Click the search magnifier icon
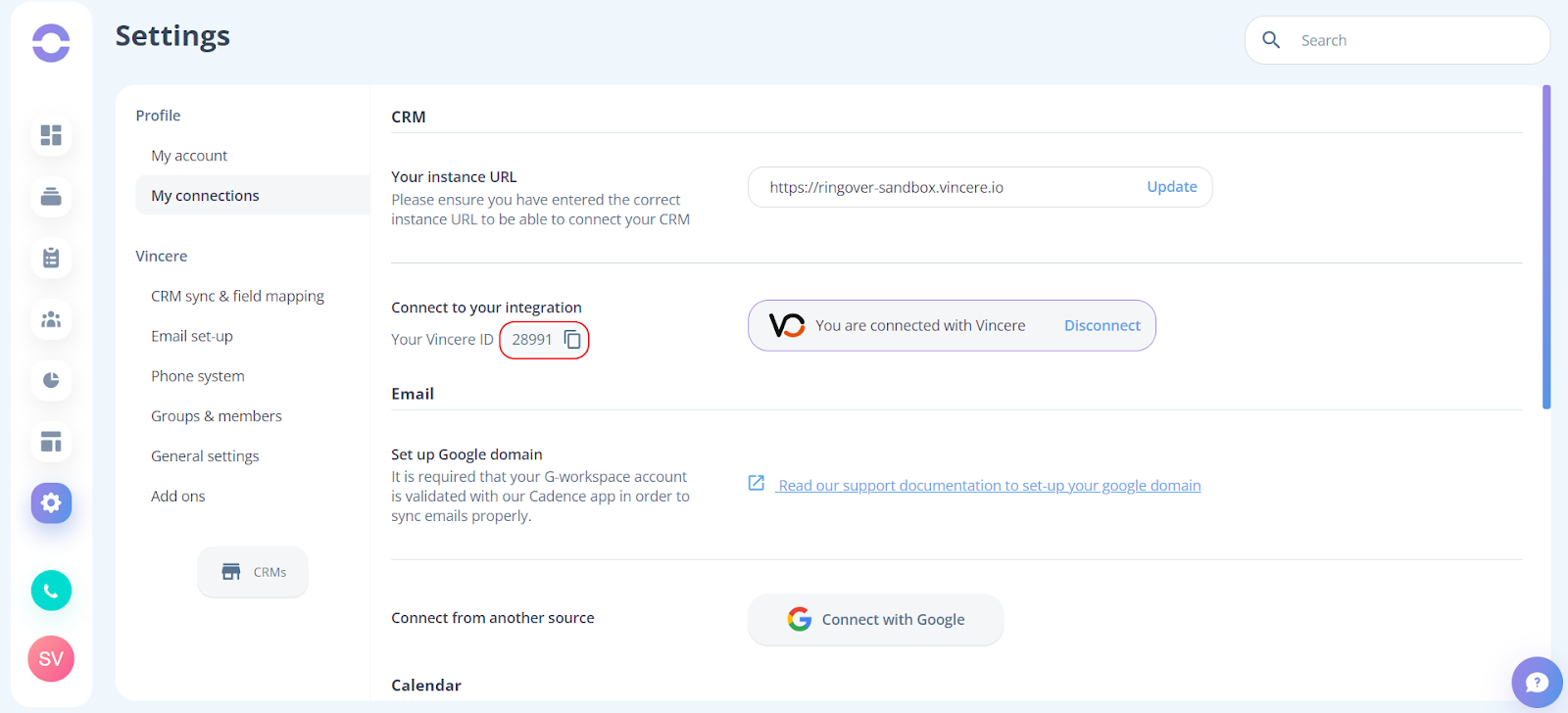The image size is (1568, 713). click(1271, 40)
